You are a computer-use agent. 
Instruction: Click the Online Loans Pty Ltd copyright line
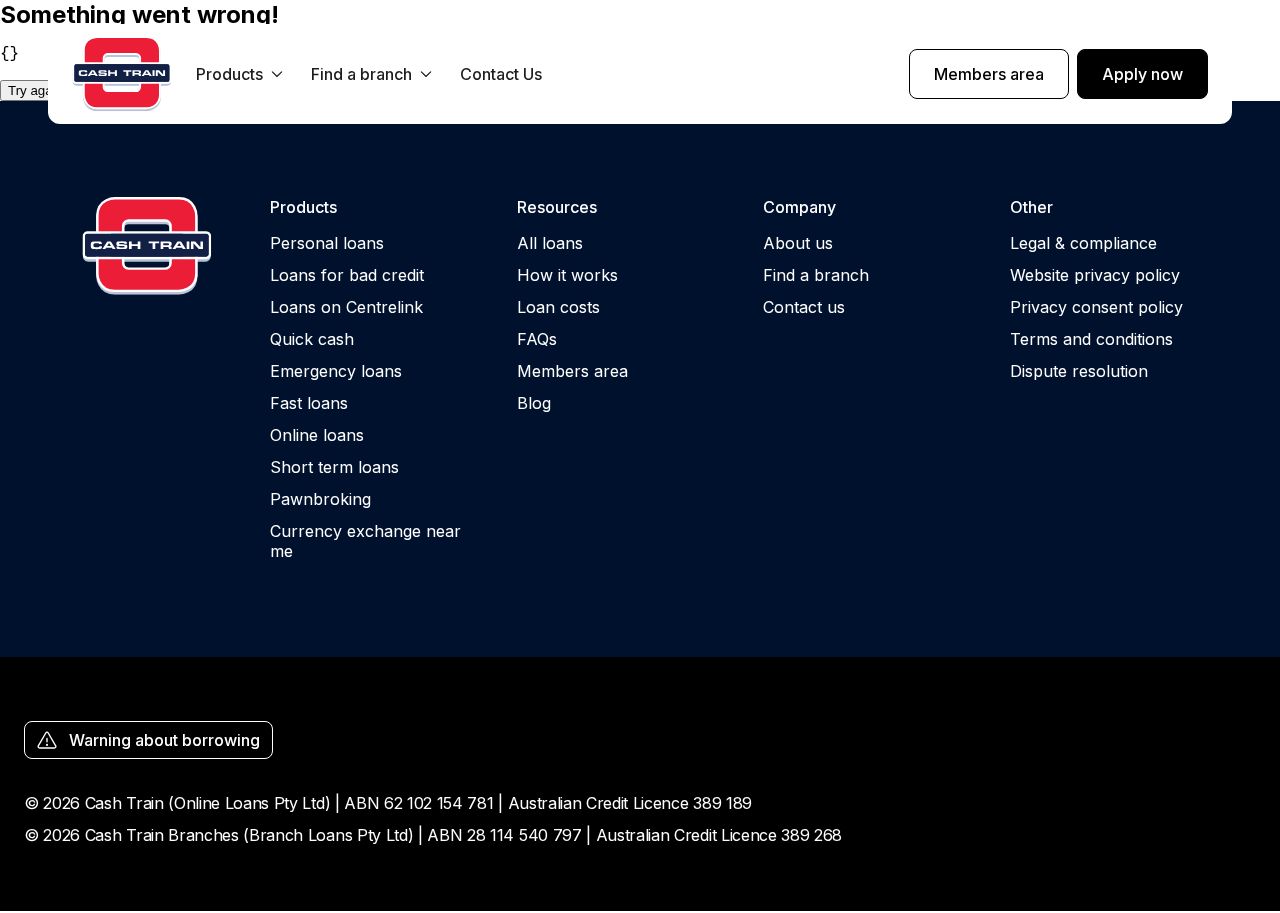click(x=388, y=803)
